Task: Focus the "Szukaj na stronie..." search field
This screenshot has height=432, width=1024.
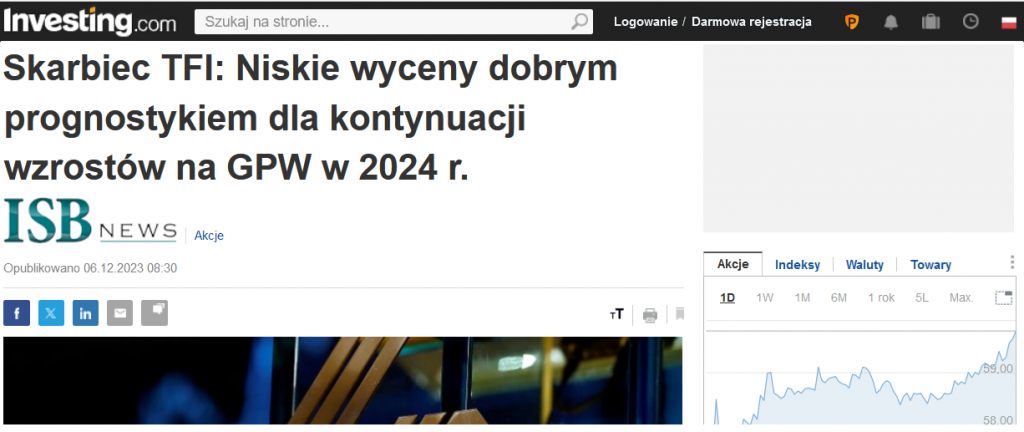Action: 394,22
